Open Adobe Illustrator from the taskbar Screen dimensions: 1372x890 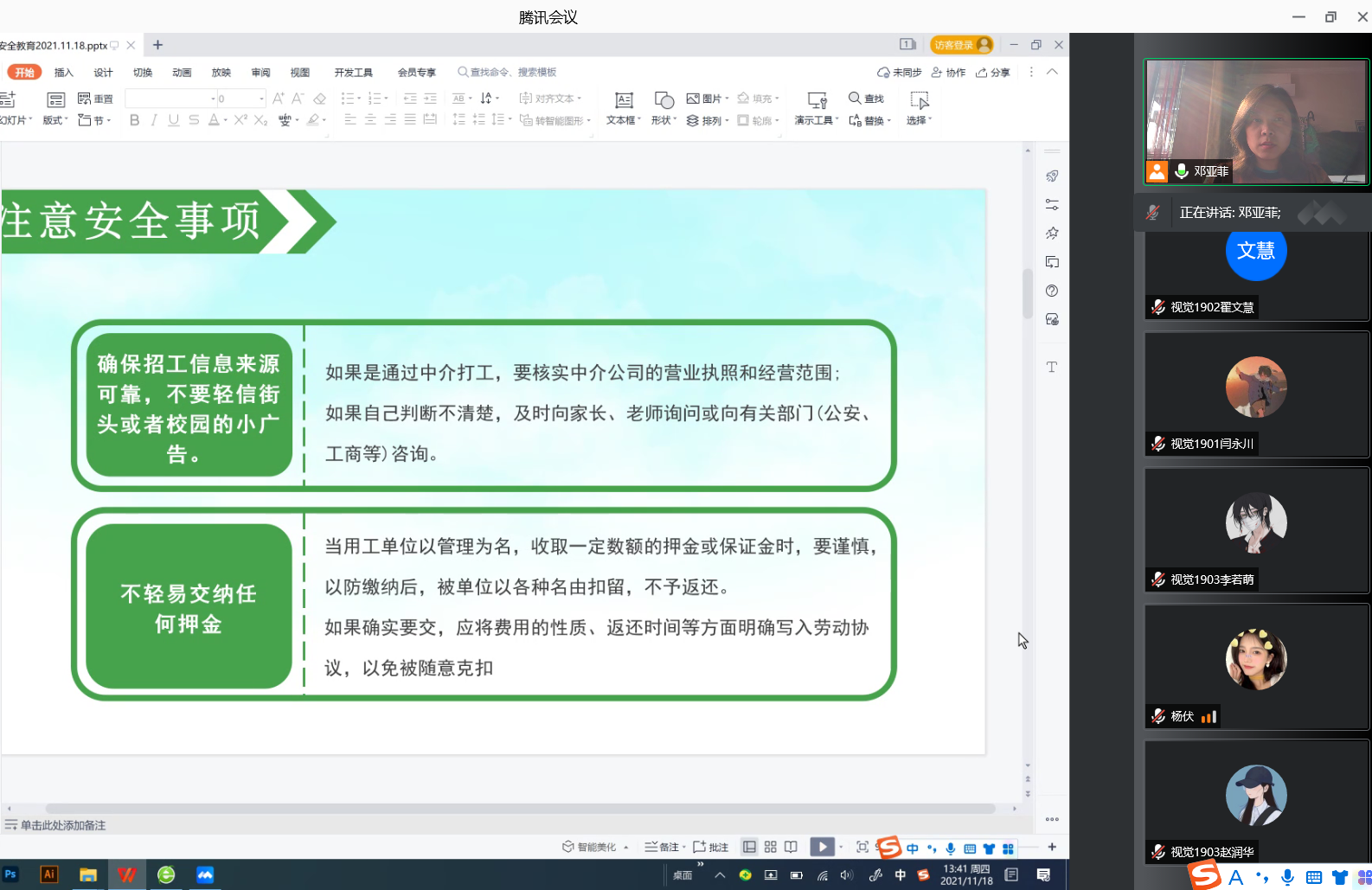pyautogui.click(x=49, y=874)
